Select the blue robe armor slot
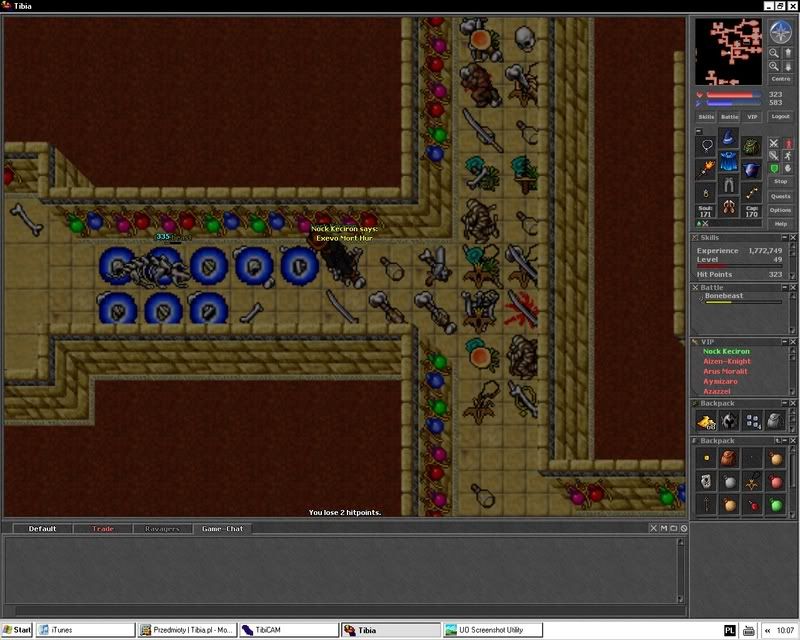Image resolution: width=800 pixels, height=640 pixels. [x=729, y=161]
